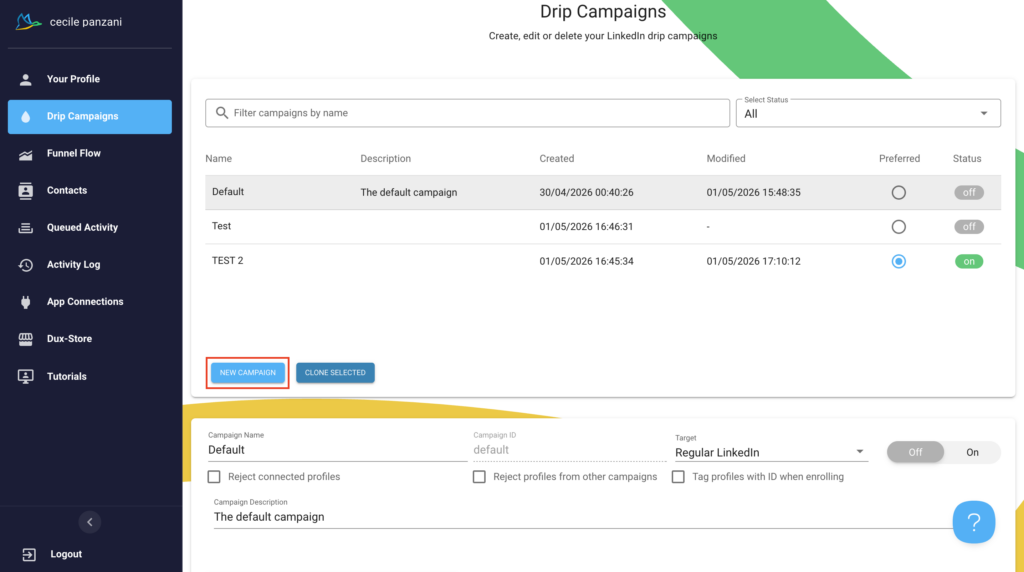
Task: Click the Modified column header
Action: pyautogui.click(x=726, y=159)
